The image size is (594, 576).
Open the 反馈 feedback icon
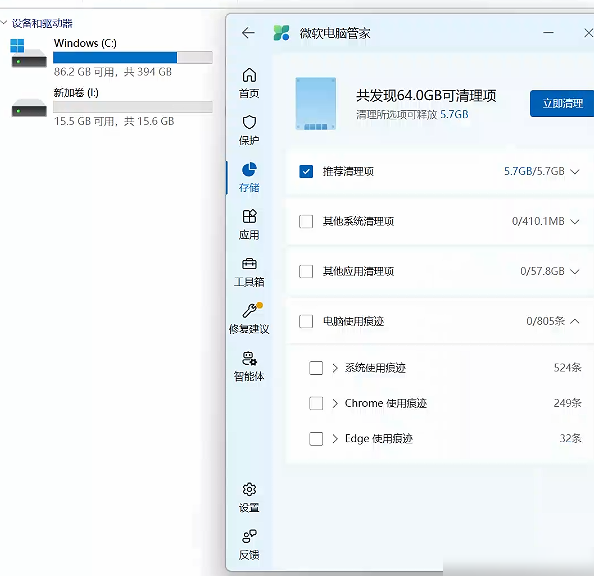click(x=249, y=536)
